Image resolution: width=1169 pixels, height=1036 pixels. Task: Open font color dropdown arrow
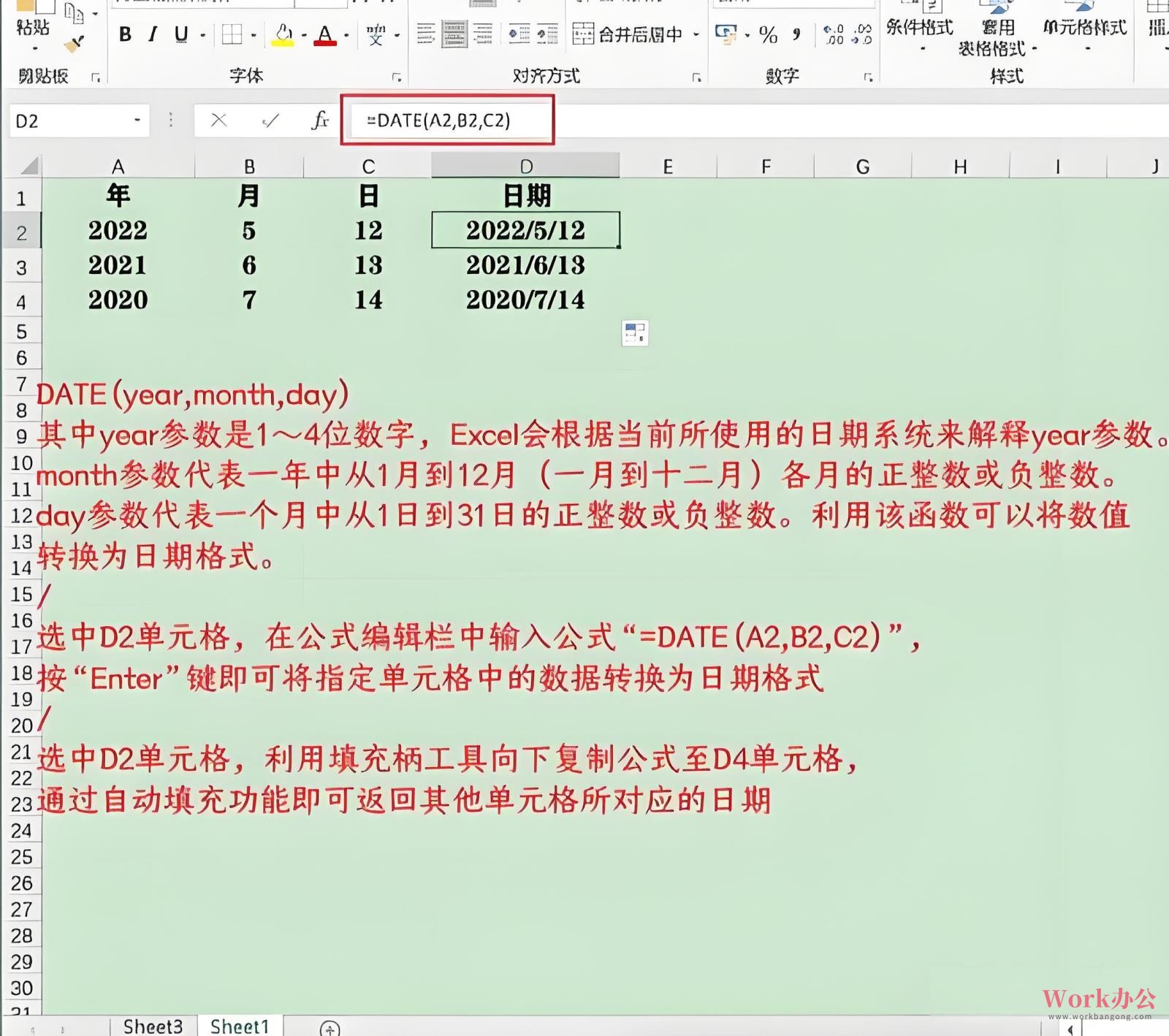point(346,34)
